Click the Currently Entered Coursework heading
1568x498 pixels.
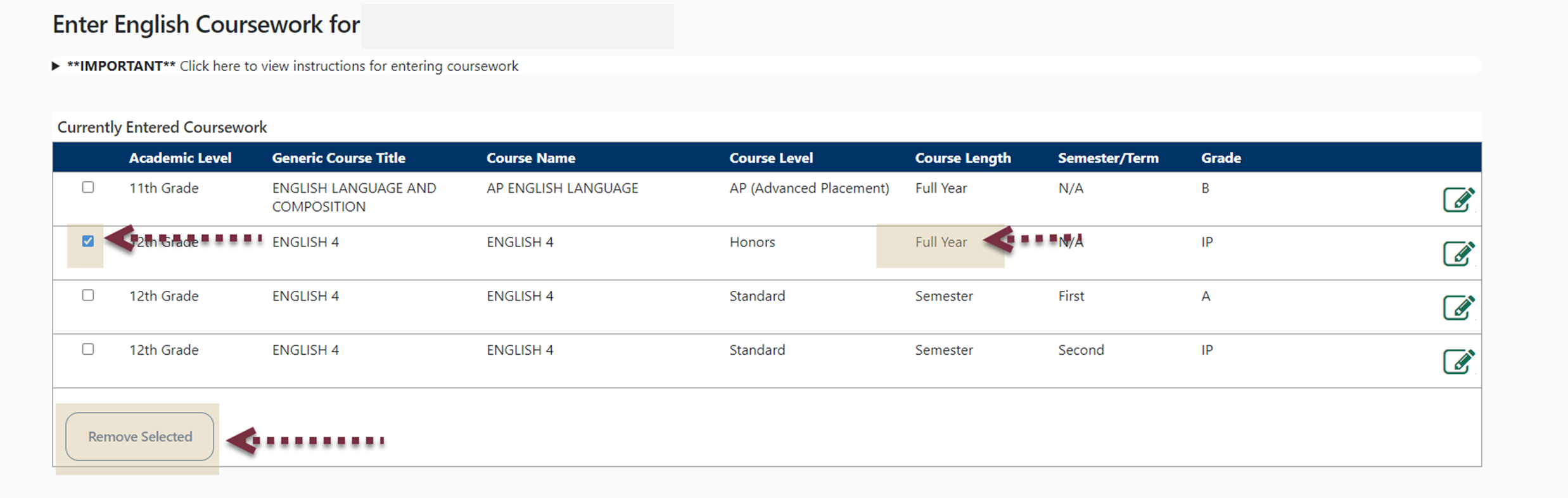(162, 127)
